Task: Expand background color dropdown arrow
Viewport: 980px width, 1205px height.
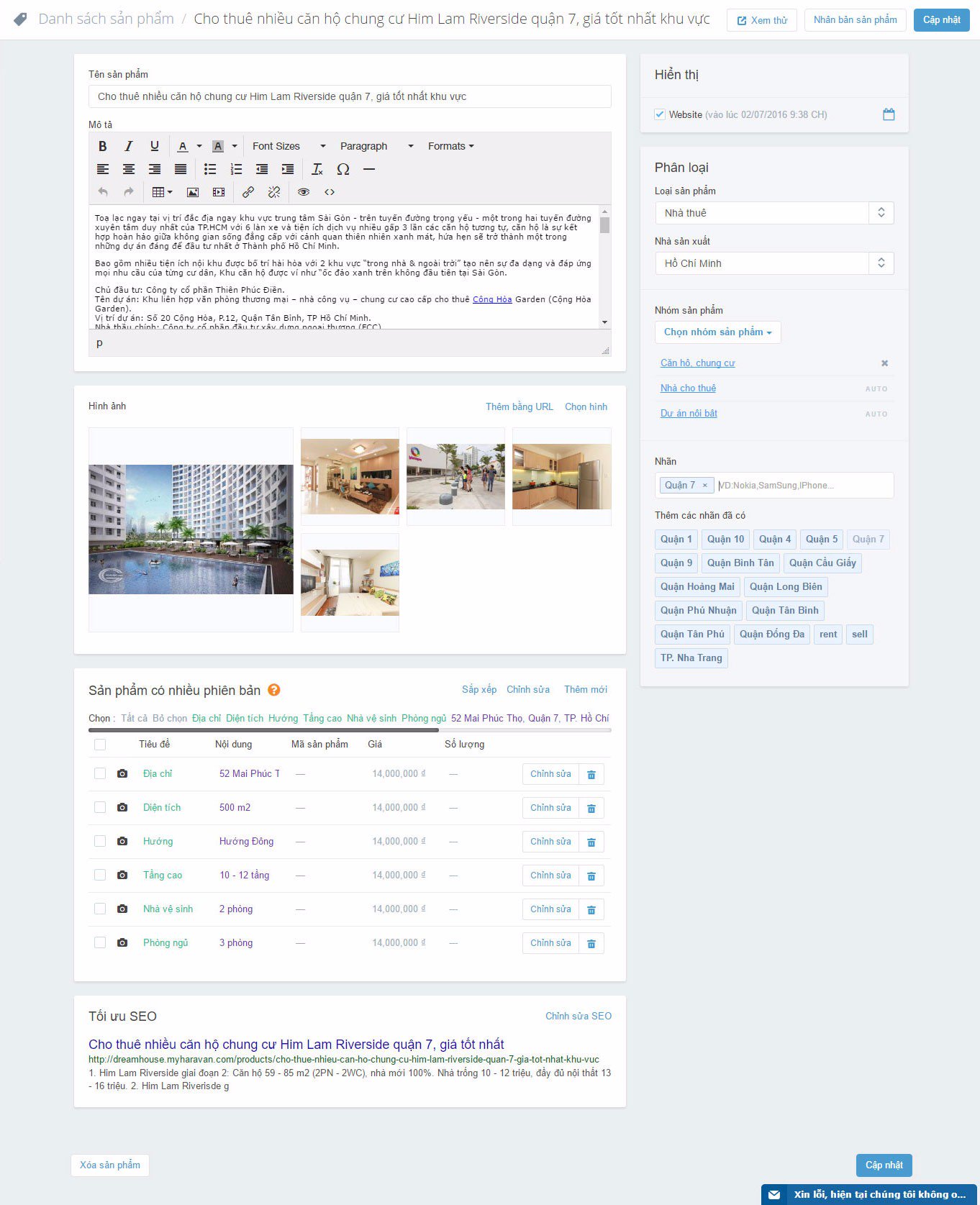Action: [235, 146]
